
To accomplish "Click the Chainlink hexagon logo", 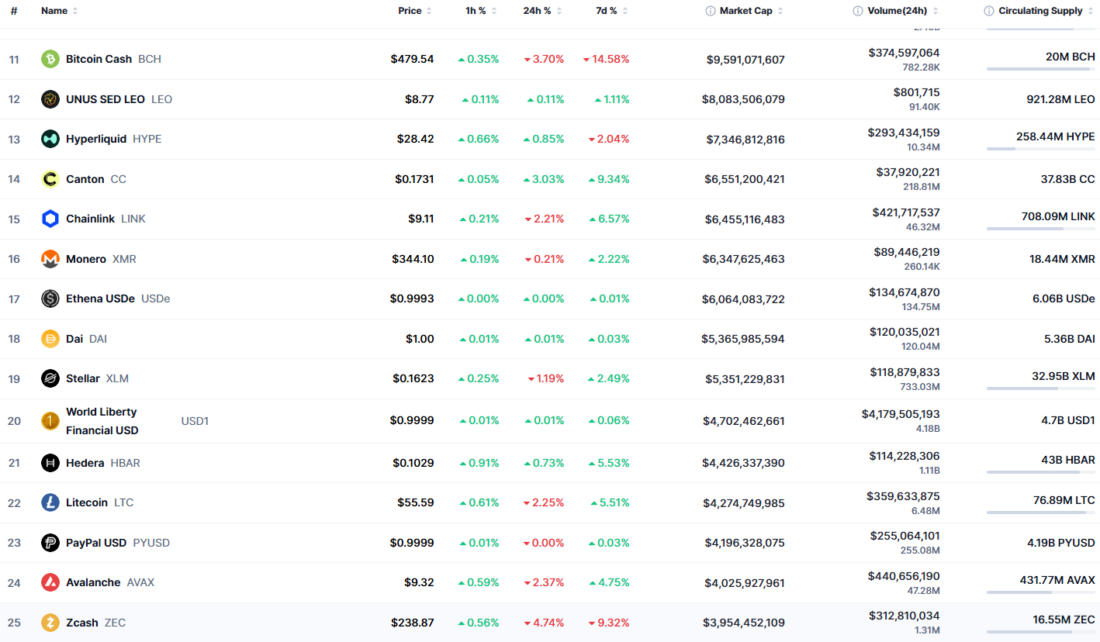I will click(50, 219).
